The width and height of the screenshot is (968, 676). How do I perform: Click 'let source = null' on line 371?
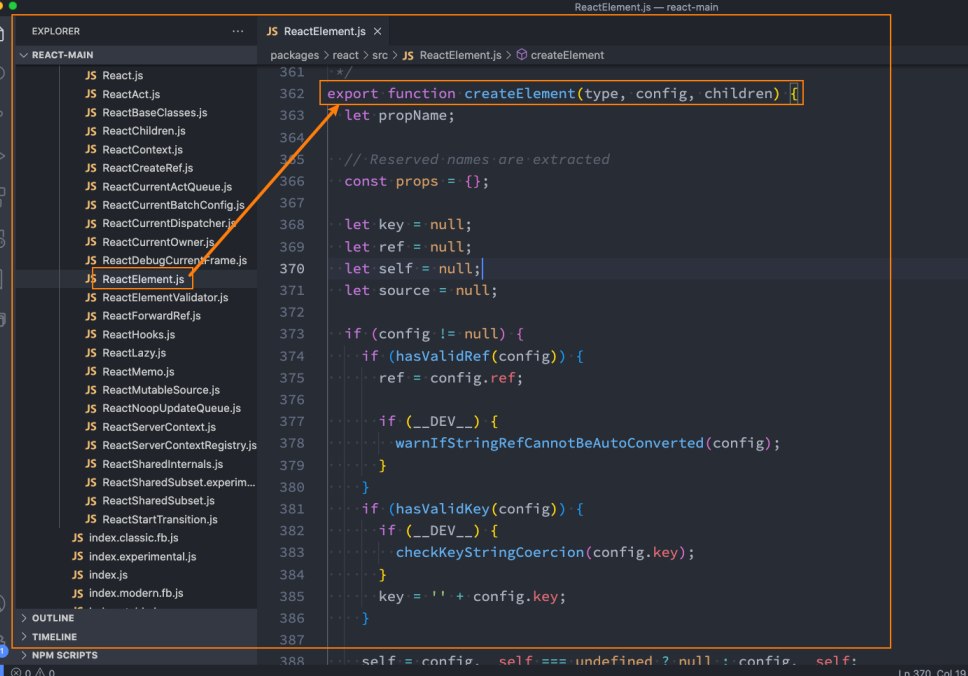[x=420, y=290]
